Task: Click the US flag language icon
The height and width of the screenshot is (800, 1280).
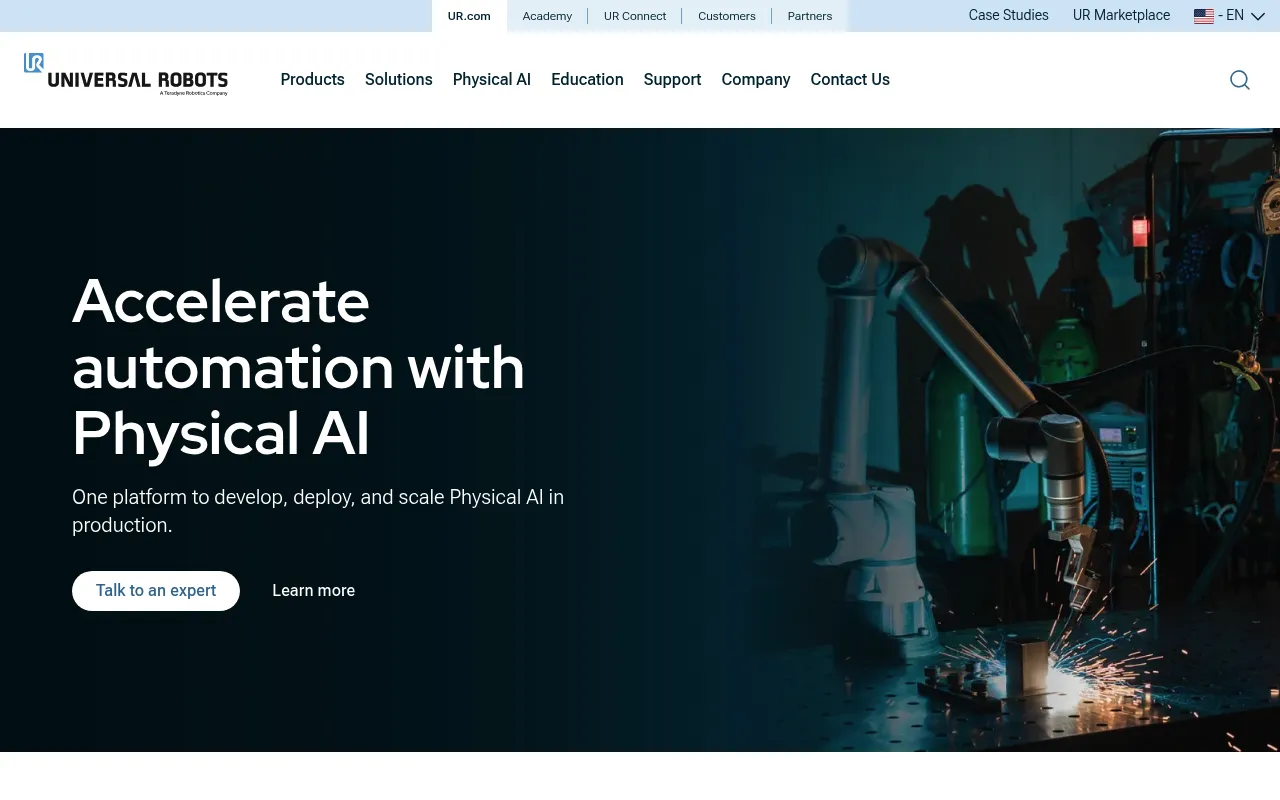Action: point(1204,16)
